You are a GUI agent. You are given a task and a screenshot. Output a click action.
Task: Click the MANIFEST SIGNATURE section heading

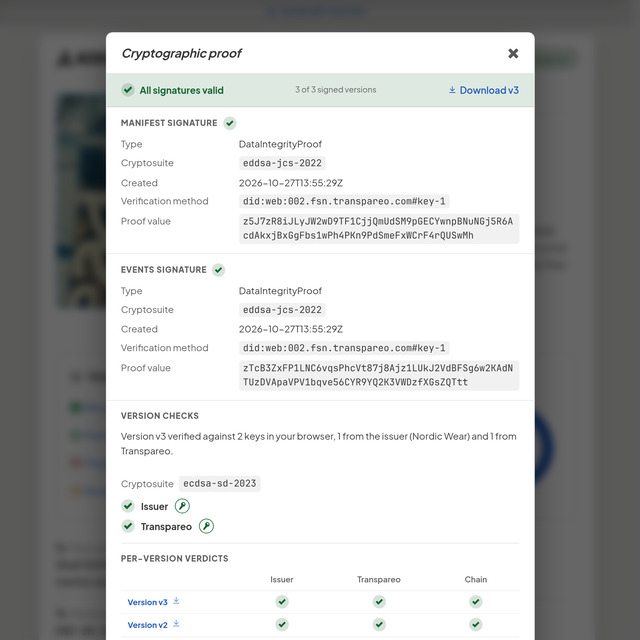pos(169,123)
